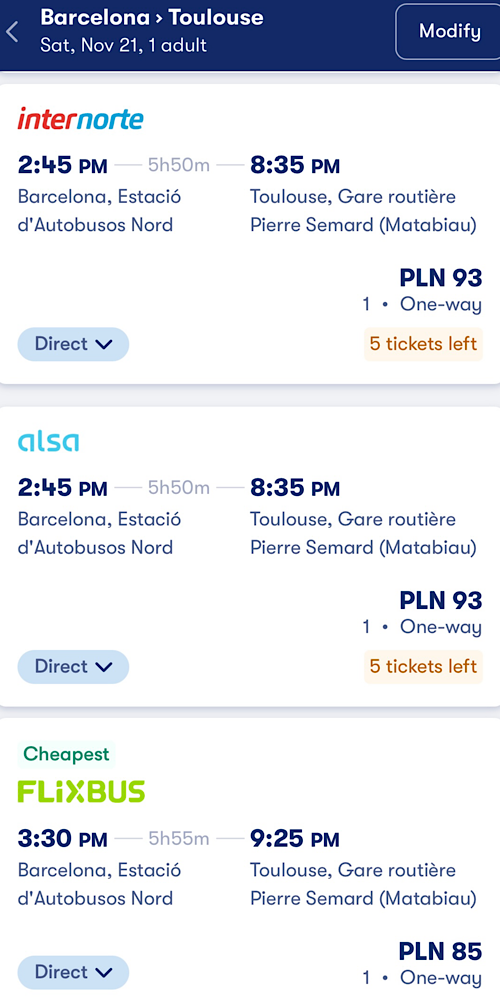Tap the Cheapest badge on FlixBus
The width and height of the screenshot is (500, 1000).
(66, 754)
